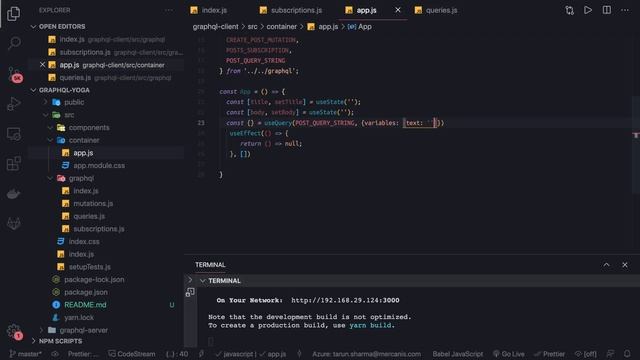The height and width of the screenshot is (360, 640).
Task: Click the notifications bell in status bar
Action: 627,354
